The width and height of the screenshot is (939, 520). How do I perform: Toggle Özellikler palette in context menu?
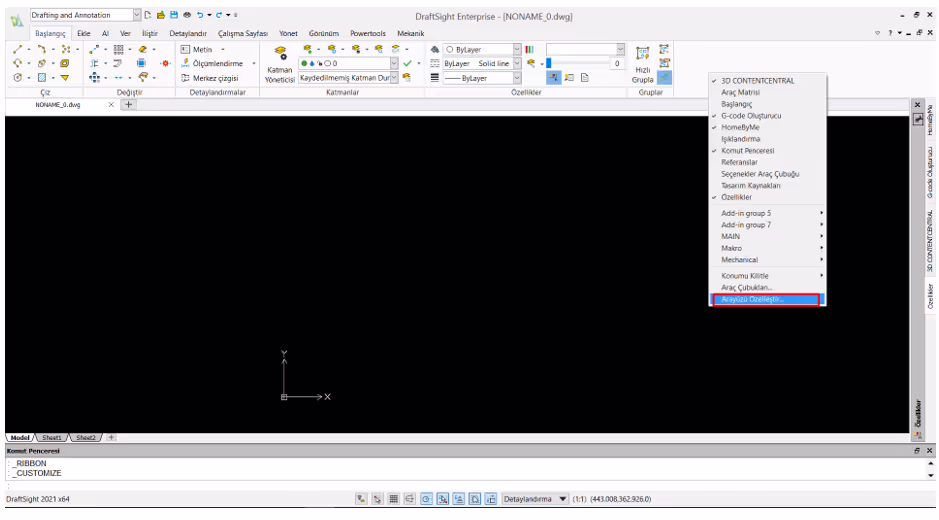tap(767, 197)
